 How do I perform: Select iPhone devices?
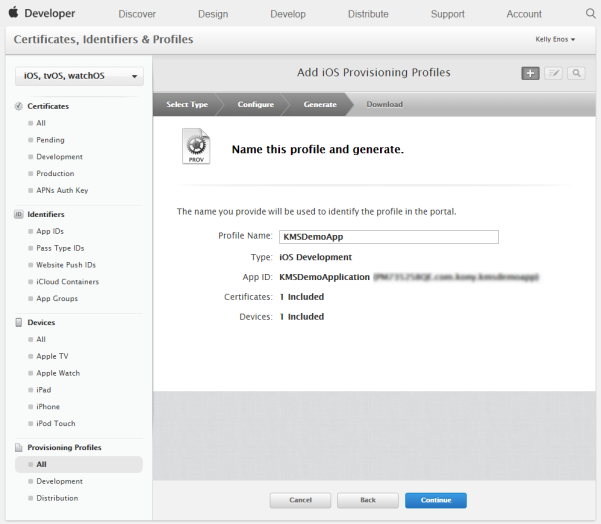click(48, 407)
